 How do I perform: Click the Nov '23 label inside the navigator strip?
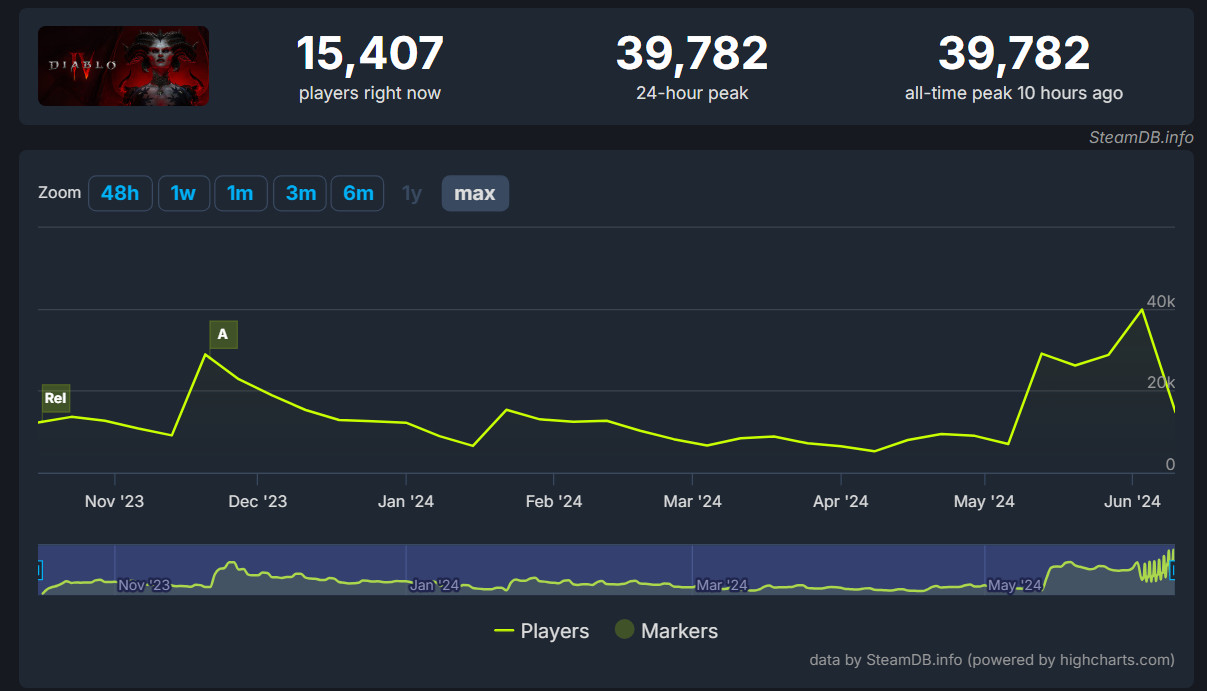144,585
